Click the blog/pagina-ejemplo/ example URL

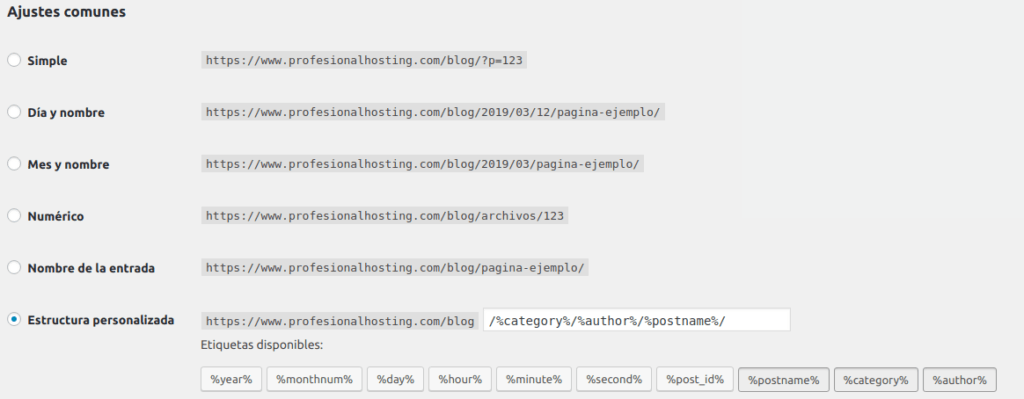(395, 267)
